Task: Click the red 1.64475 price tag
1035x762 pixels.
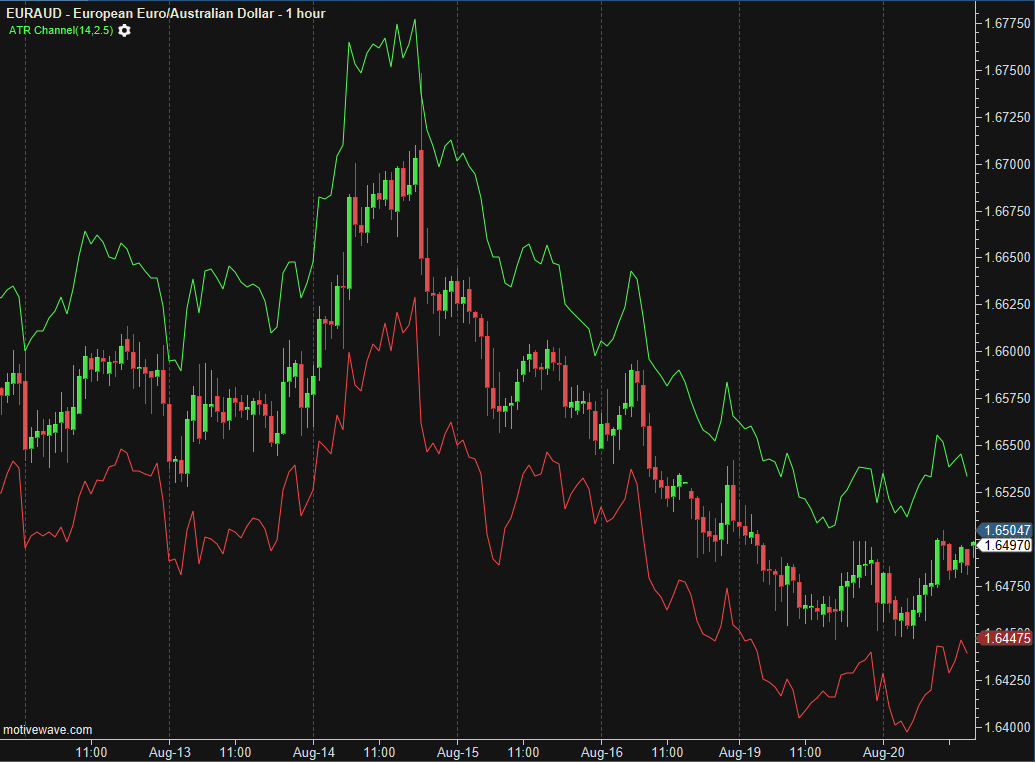Action: (x=1007, y=638)
